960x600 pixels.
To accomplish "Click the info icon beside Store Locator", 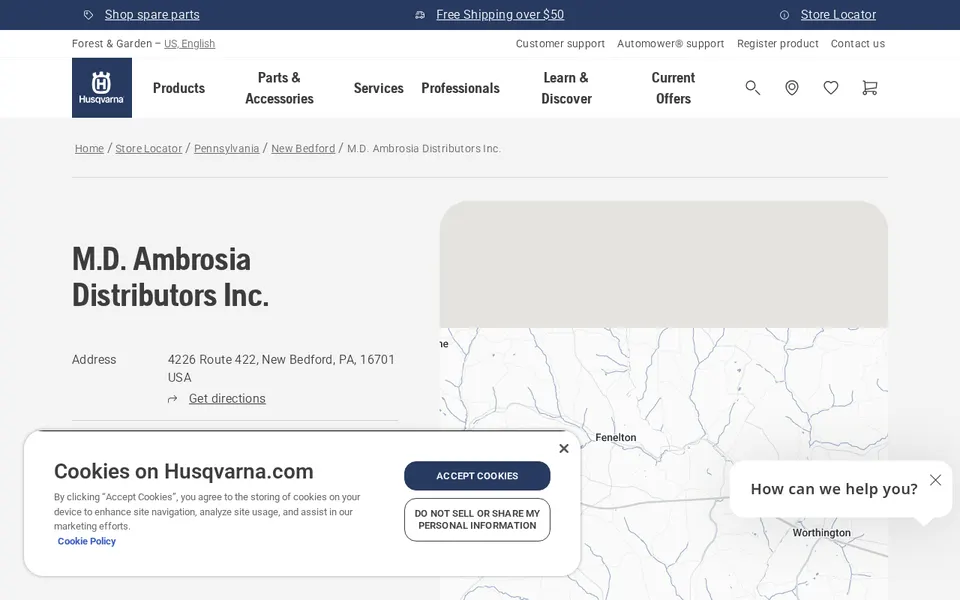I will tap(784, 15).
